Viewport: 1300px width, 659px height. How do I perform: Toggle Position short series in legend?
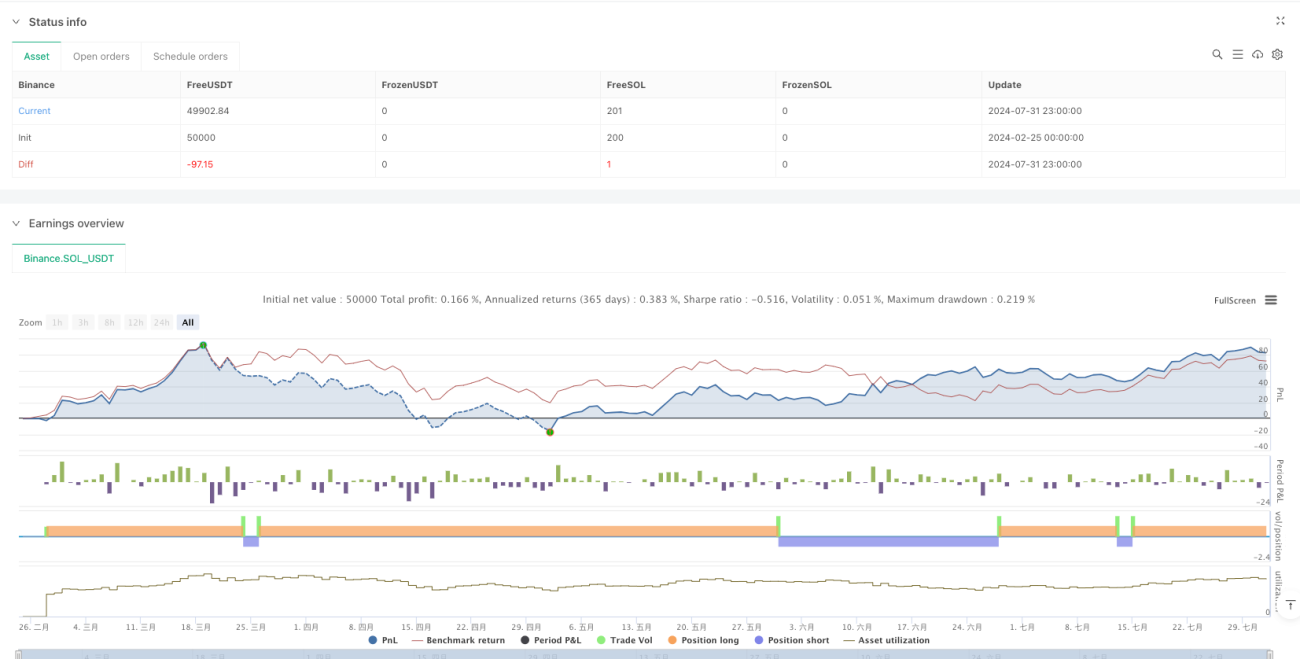pos(790,640)
